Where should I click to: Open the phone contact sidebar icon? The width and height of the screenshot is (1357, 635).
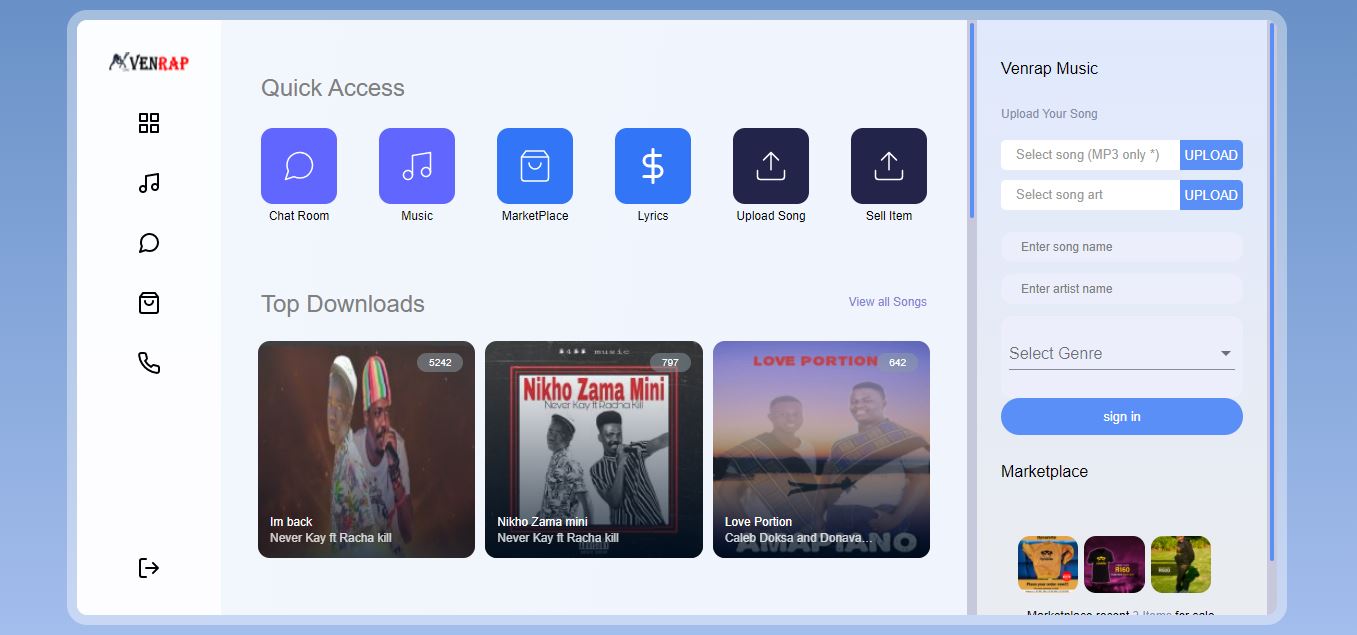click(149, 363)
